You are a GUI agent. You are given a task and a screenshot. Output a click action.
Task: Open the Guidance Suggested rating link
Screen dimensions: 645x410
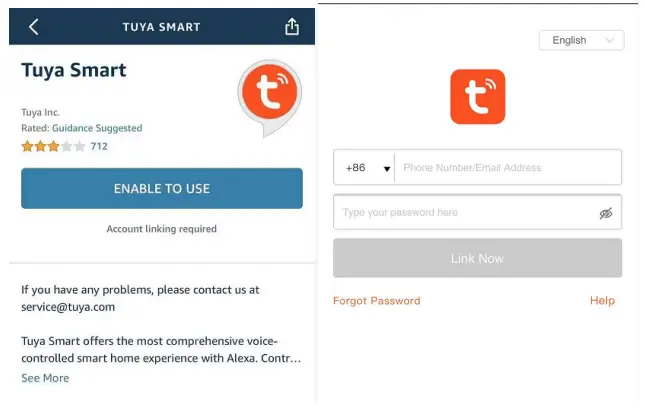[97, 129]
